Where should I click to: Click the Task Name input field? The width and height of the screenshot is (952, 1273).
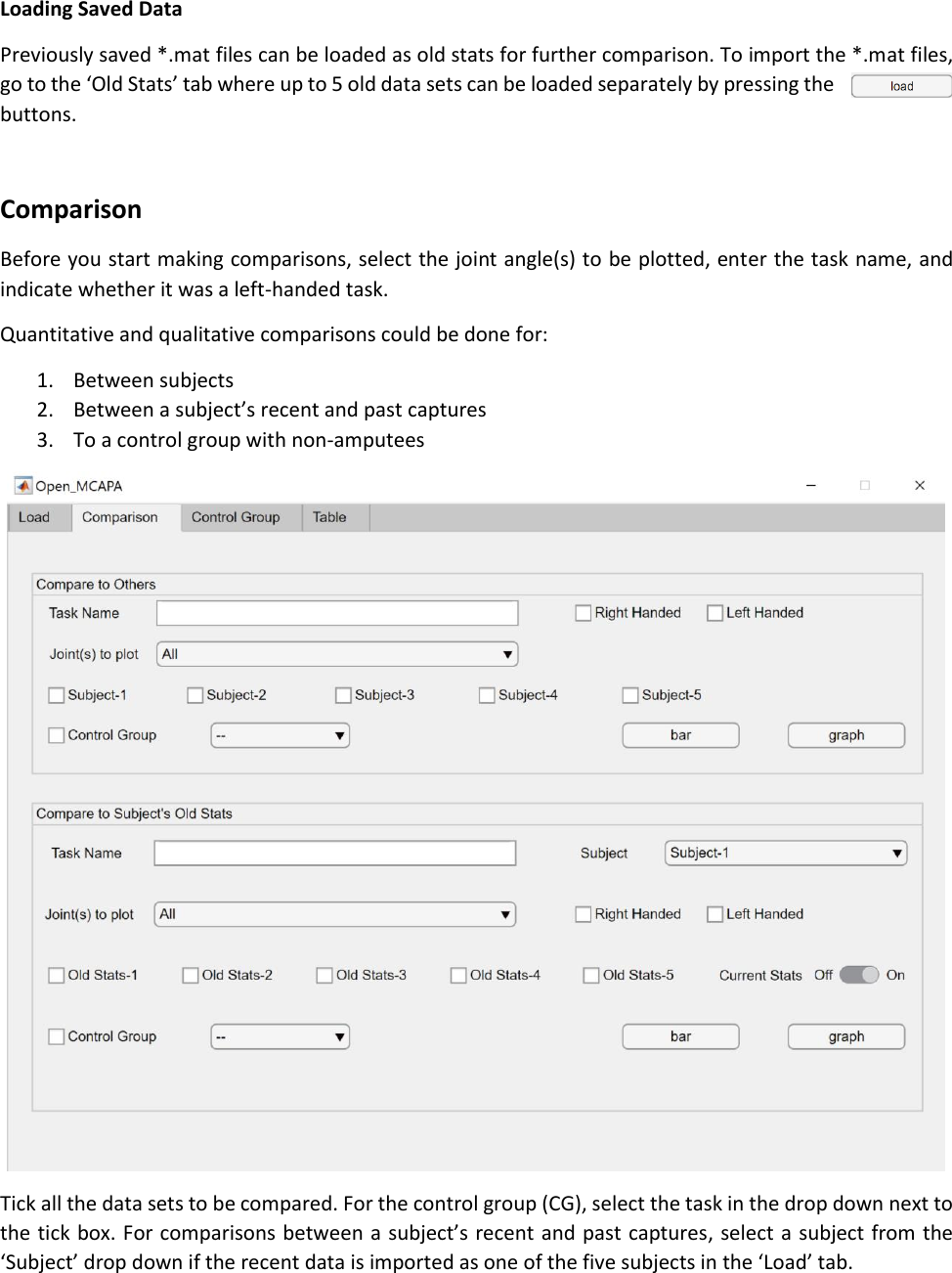click(x=336, y=612)
